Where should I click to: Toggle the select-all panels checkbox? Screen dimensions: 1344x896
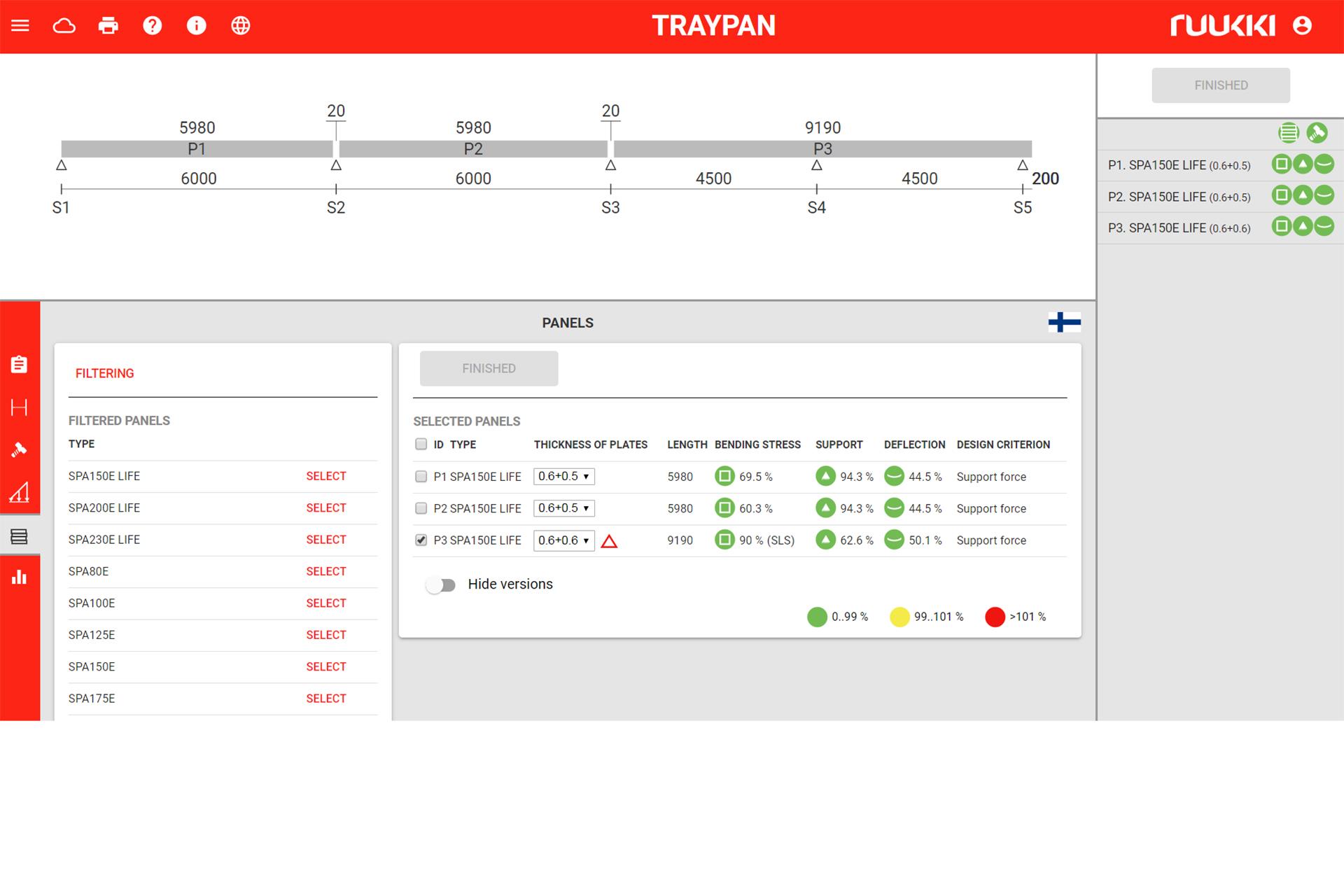tap(421, 444)
